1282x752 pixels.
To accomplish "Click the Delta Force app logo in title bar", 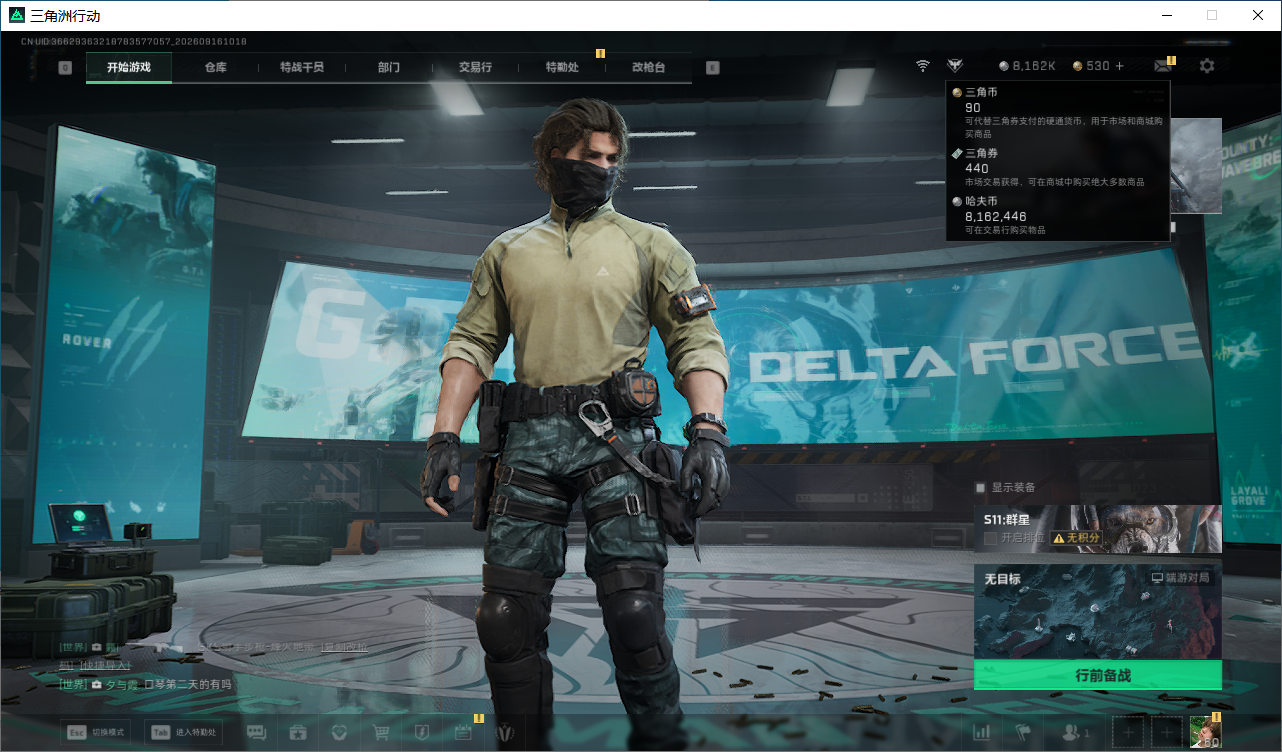I will (x=16, y=16).
